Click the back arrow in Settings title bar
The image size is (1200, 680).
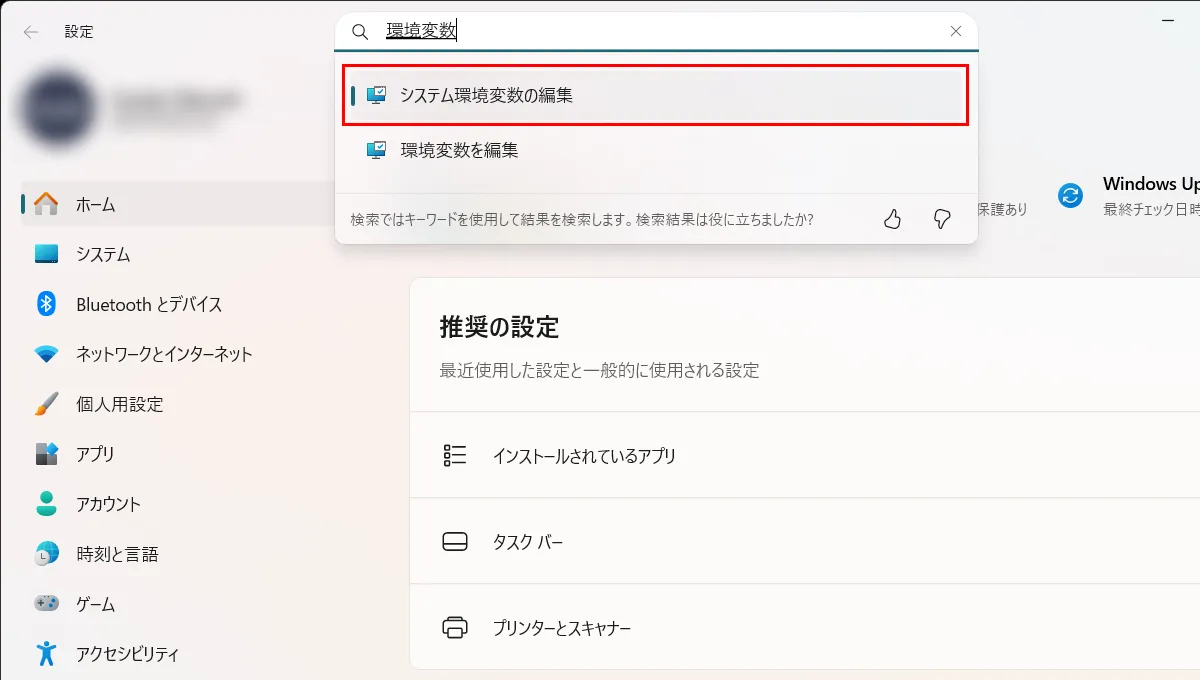point(31,32)
